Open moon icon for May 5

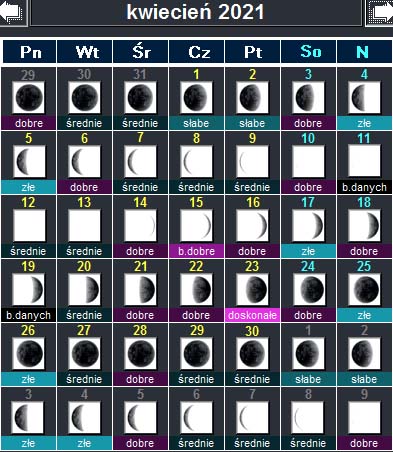[140, 418]
